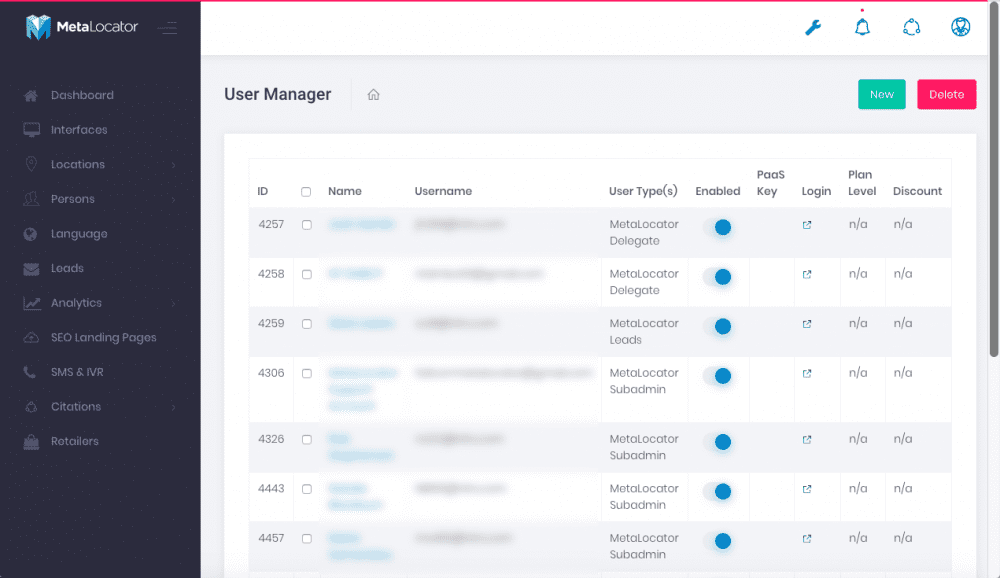Screen dimensions: 1000x578
Task: Open login link for user 4326
Action: point(807,440)
